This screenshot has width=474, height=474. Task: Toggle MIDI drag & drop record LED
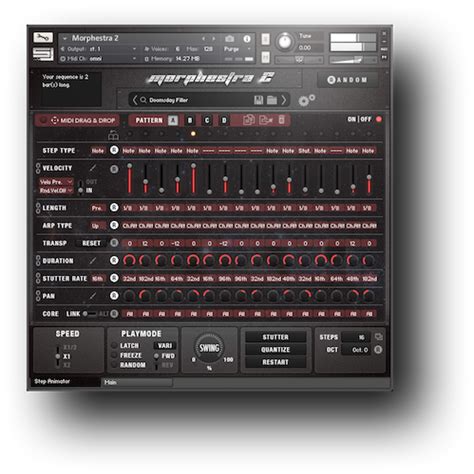tap(43, 120)
